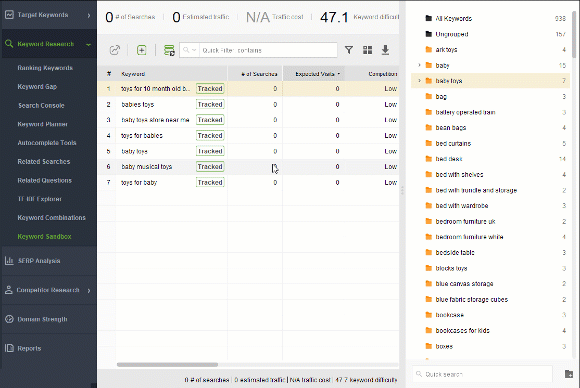This screenshot has height=388, width=580.
Task: Open Keyword Sandbox
Action: (x=44, y=237)
